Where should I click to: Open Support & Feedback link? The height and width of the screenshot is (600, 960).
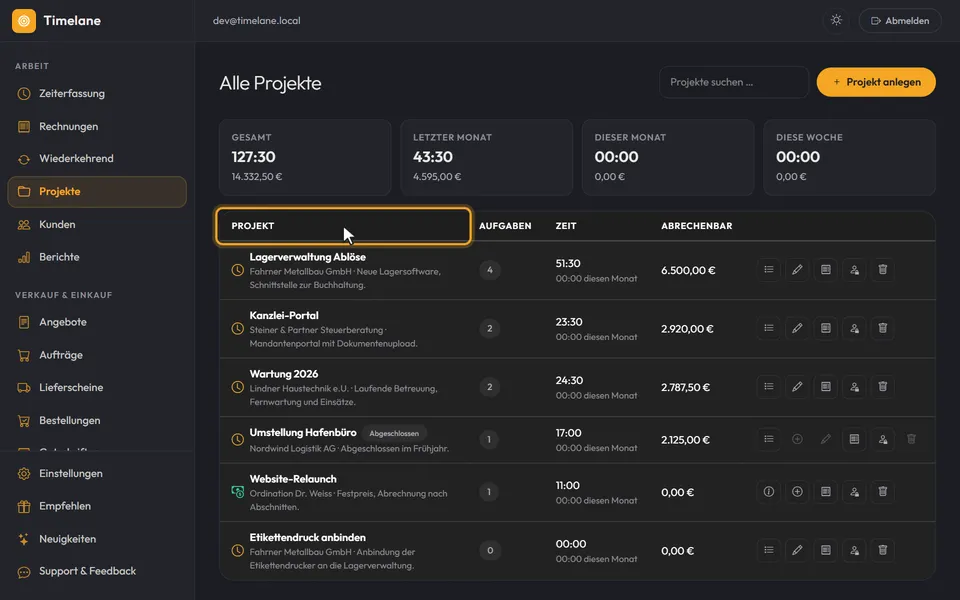[97, 571]
